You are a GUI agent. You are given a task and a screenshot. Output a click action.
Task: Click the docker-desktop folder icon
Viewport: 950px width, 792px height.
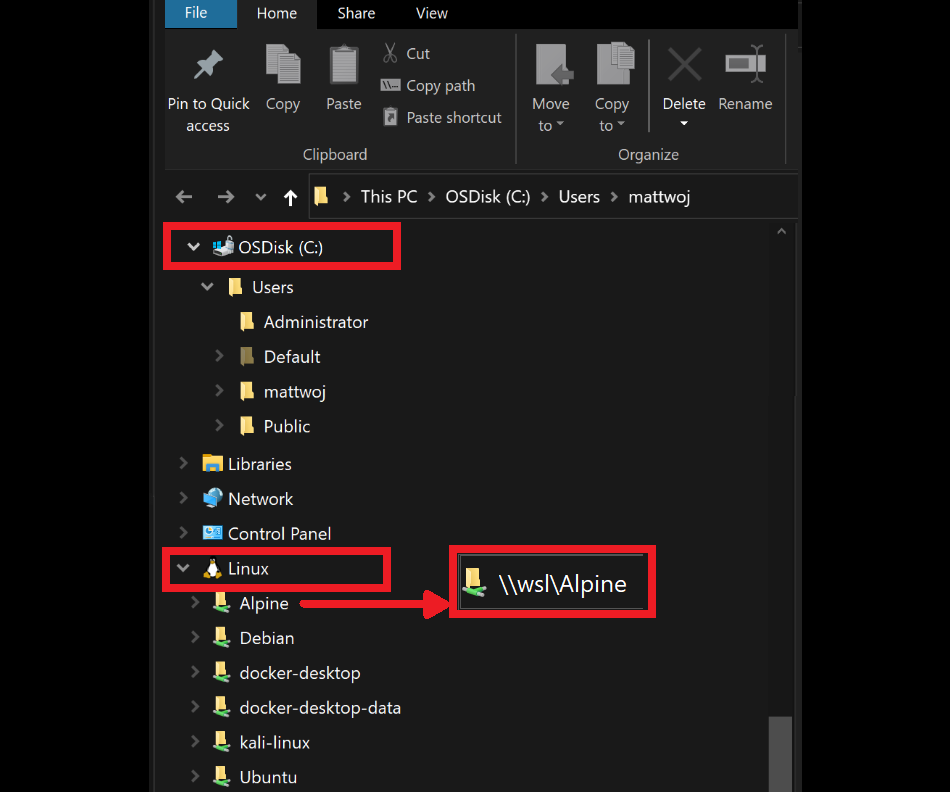tap(221, 672)
